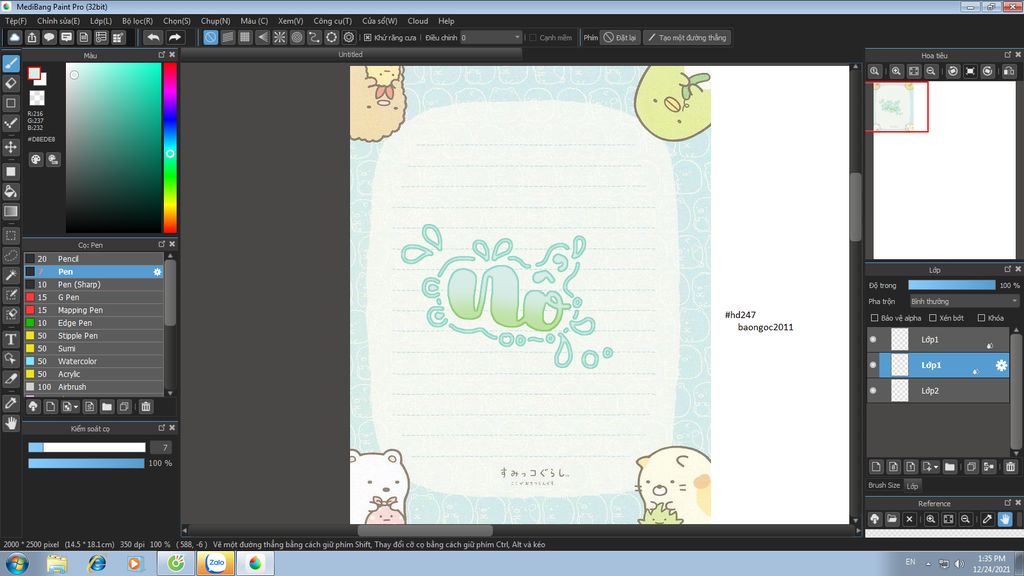Image resolution: width=1024 pixels, height=576 pixels.
Task: Open Điều chỉnh correction dropdown
Action: (491, 37)
